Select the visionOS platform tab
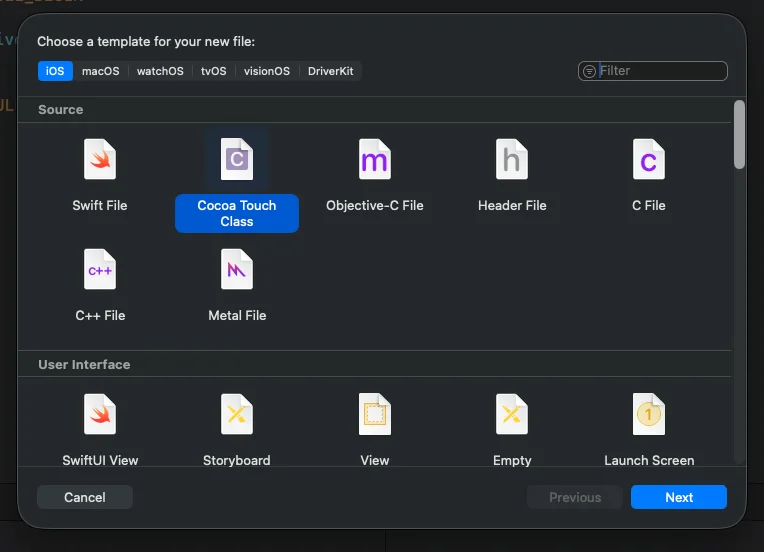This screenshot has width=764, height=552. (267, 71)
